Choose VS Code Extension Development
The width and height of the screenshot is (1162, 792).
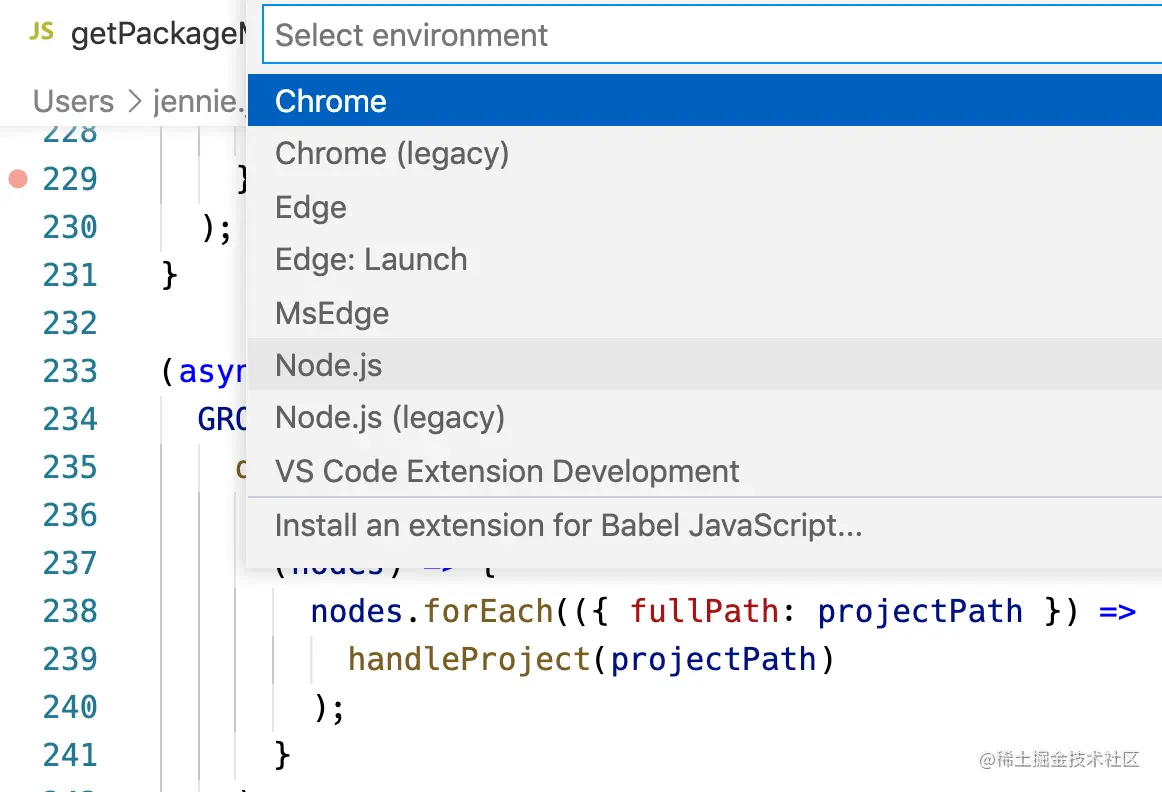507,471
